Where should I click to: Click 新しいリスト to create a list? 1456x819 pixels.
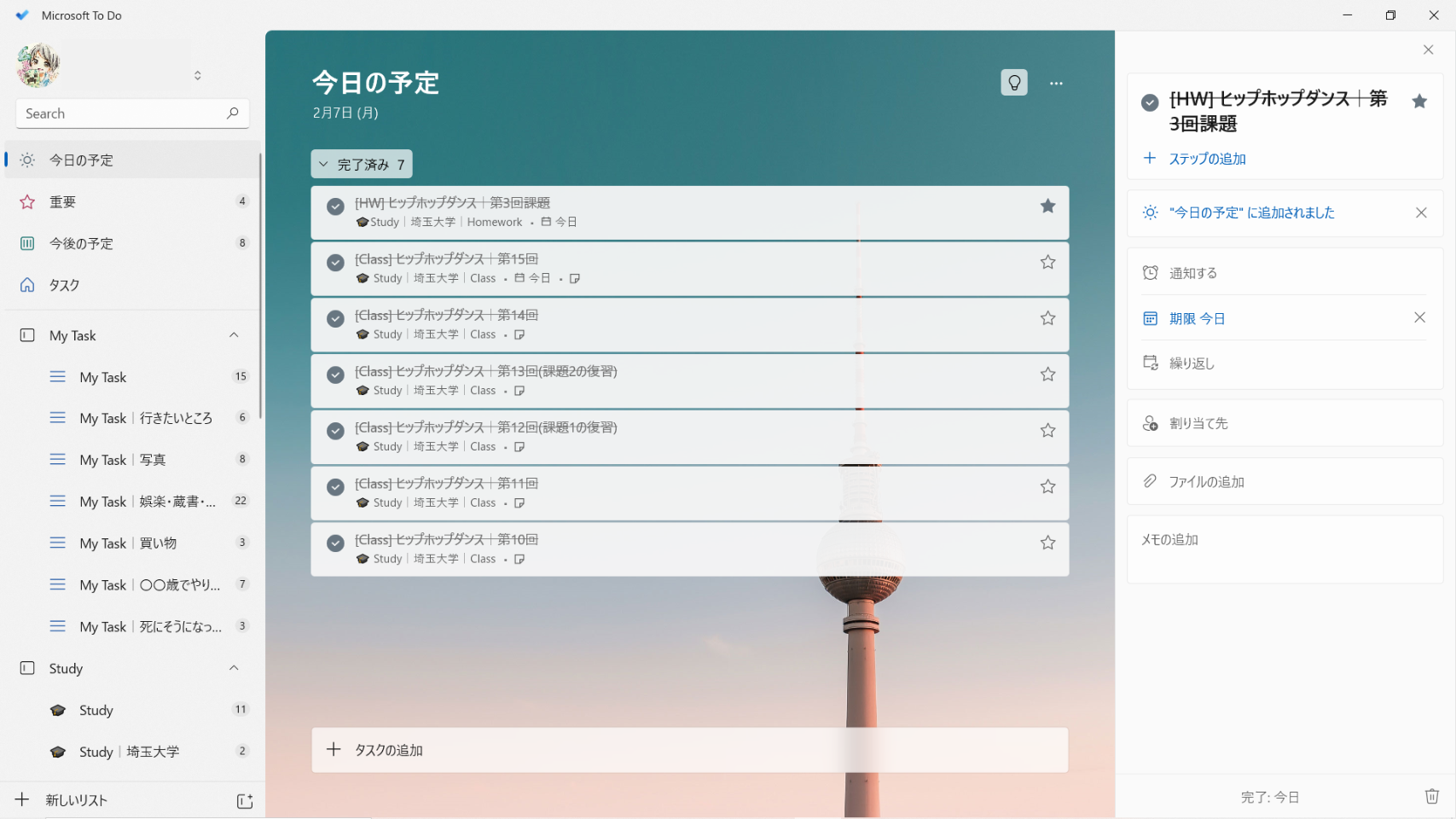77,800
